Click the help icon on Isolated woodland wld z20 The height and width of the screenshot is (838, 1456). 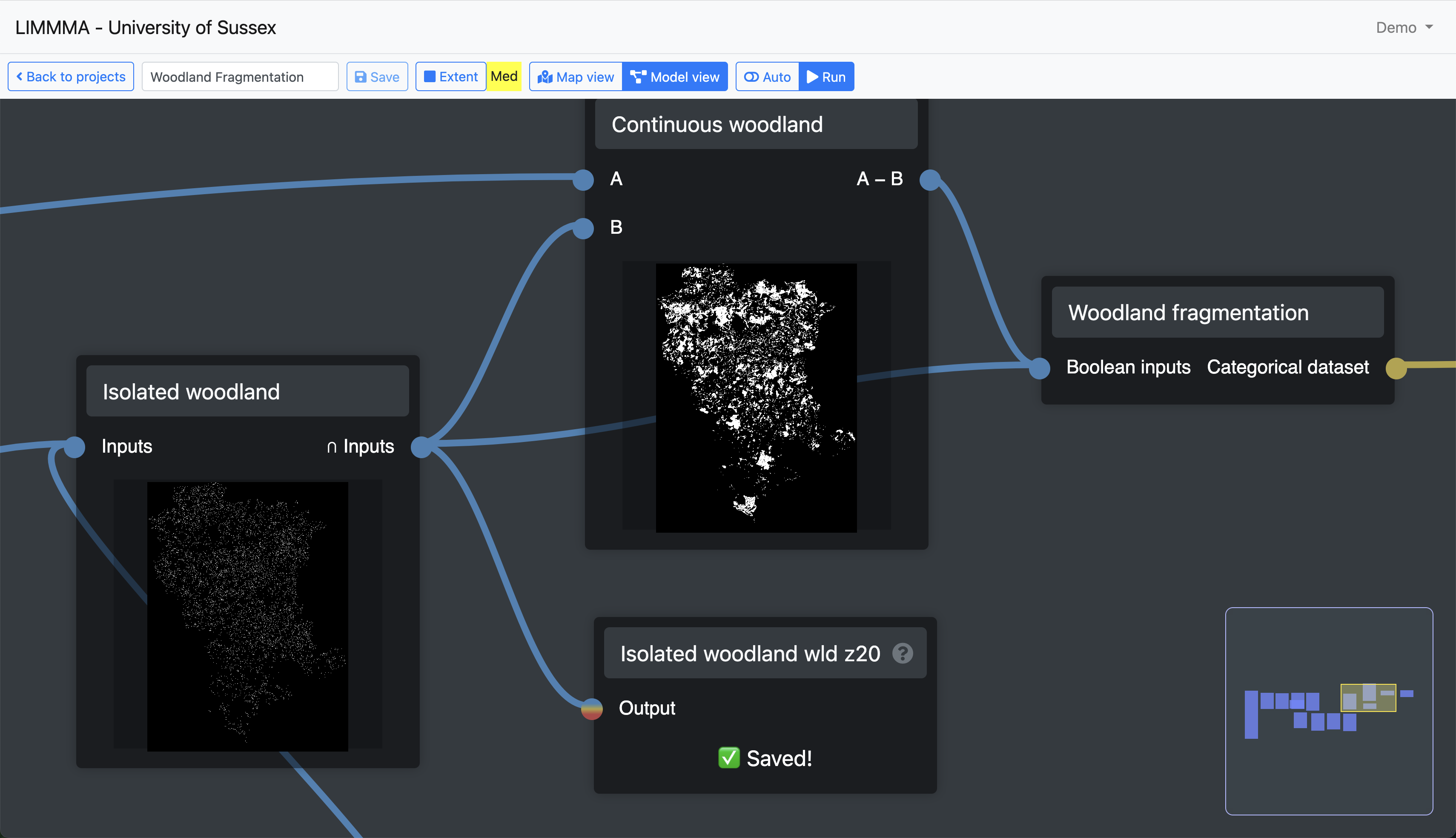(x=902, y=653)
